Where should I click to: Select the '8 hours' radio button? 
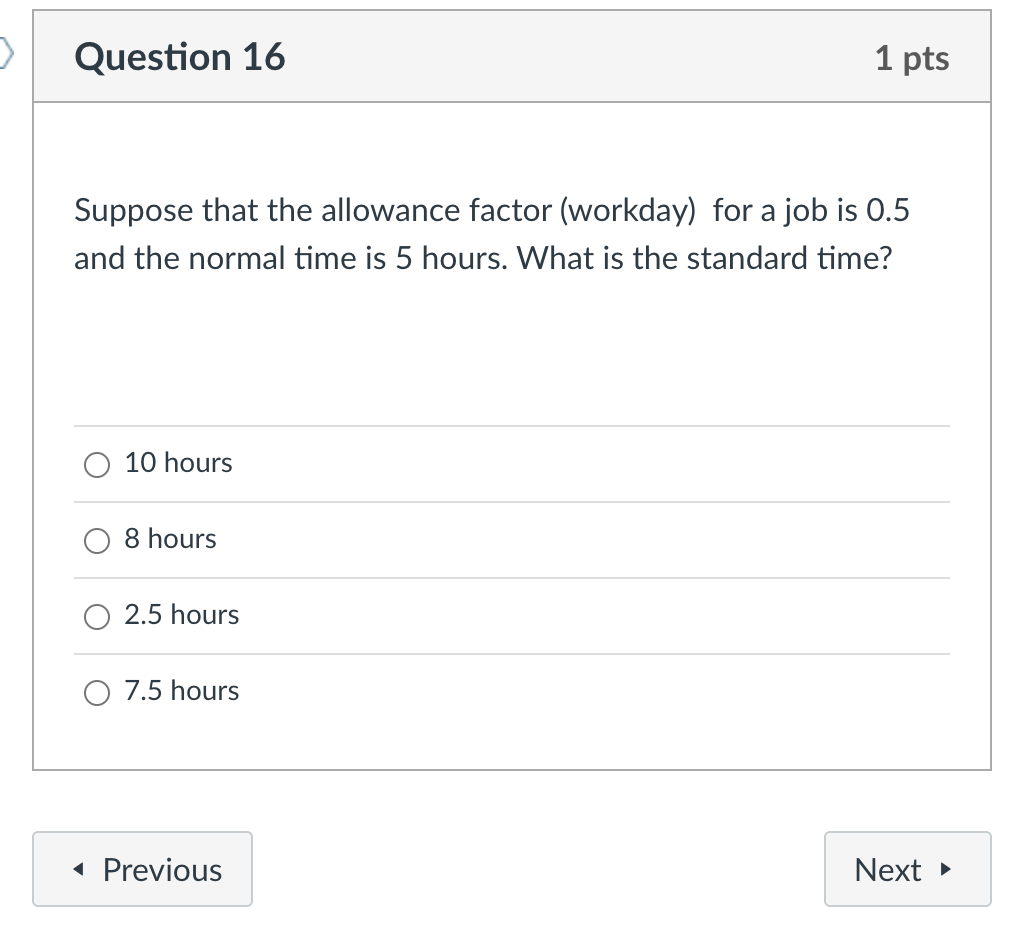click(x=96, y=540)
